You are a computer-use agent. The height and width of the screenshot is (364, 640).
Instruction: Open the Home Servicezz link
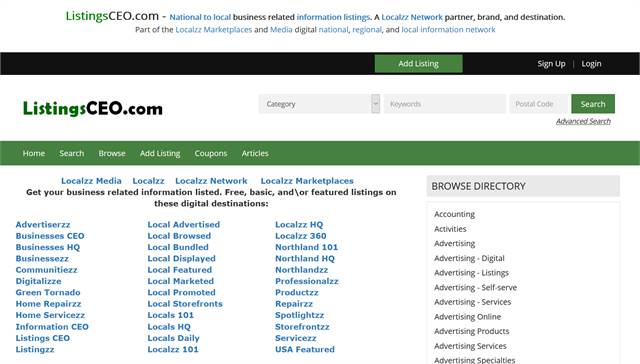coord(50,315)
